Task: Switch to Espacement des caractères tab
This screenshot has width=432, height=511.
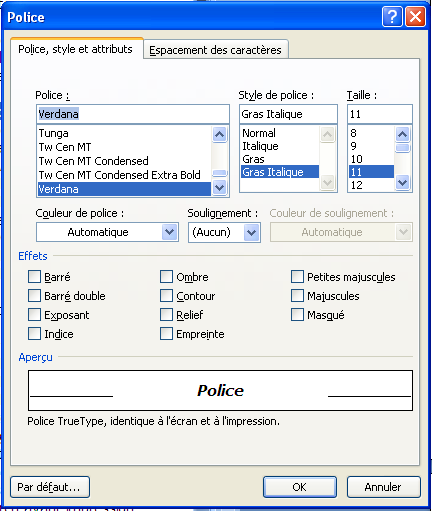Action: point(216,50)
